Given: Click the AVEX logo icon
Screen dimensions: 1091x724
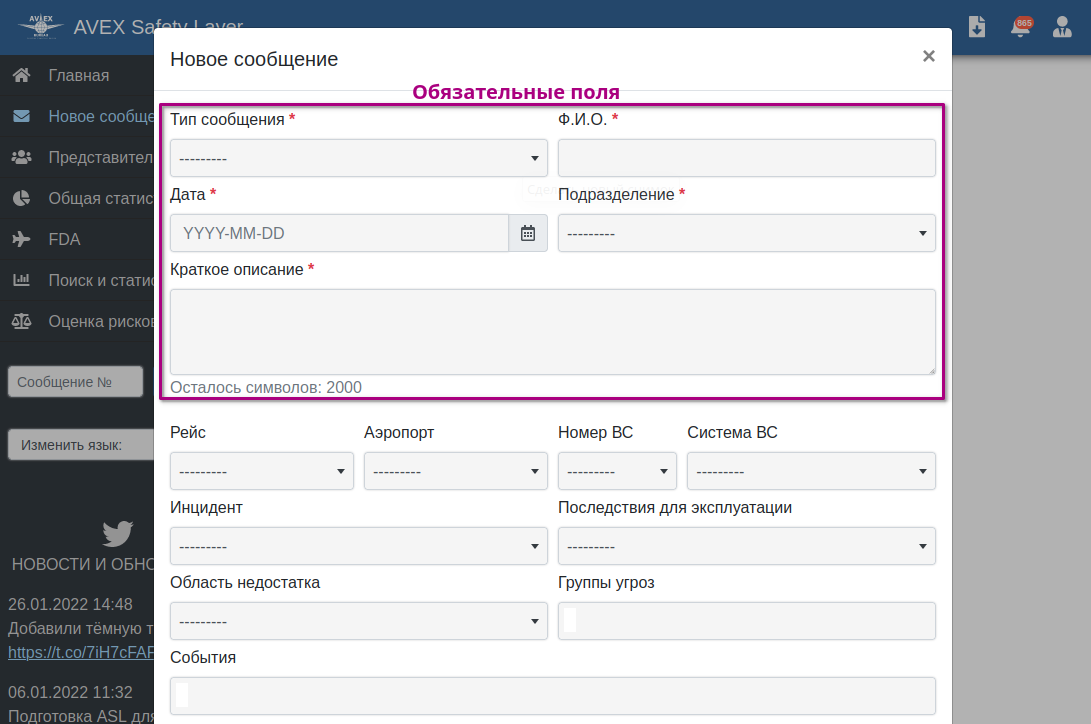Looking at the screenshot, I should (41, 26).
